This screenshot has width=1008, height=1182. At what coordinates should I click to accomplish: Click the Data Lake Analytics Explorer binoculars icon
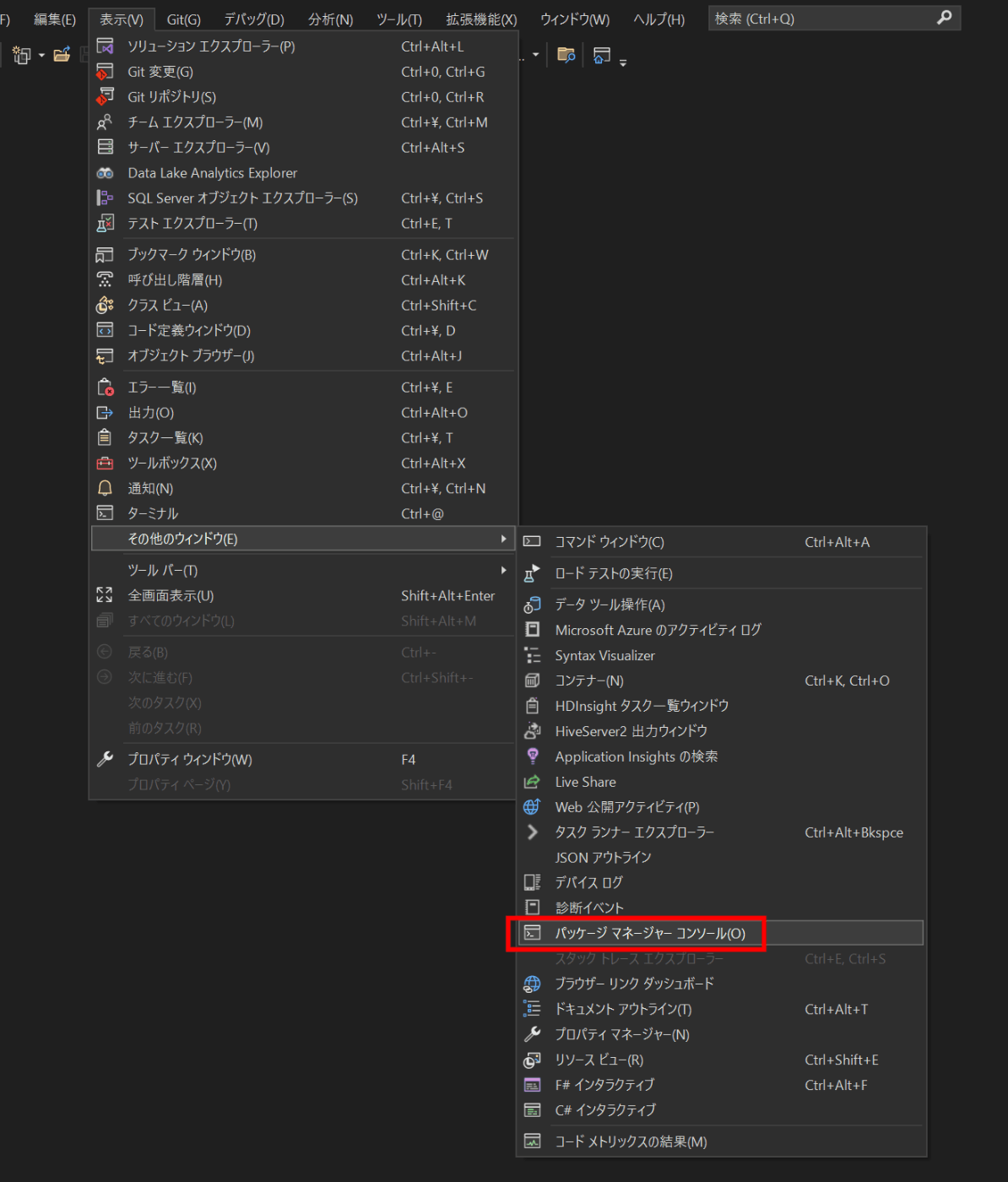point(105,172)
